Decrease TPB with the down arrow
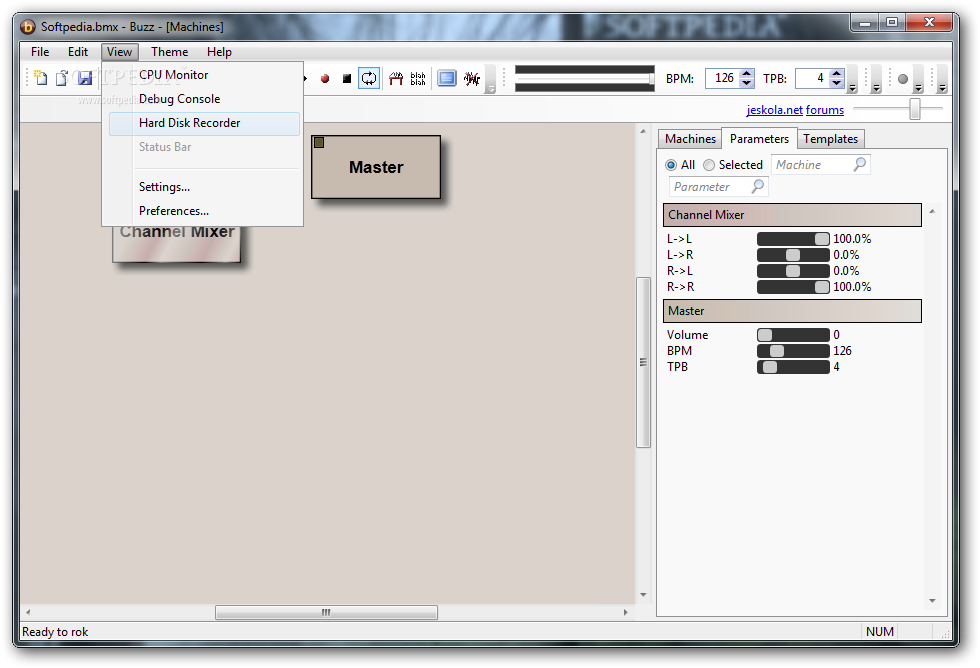The image size is (980, 668). click(837, 83)
